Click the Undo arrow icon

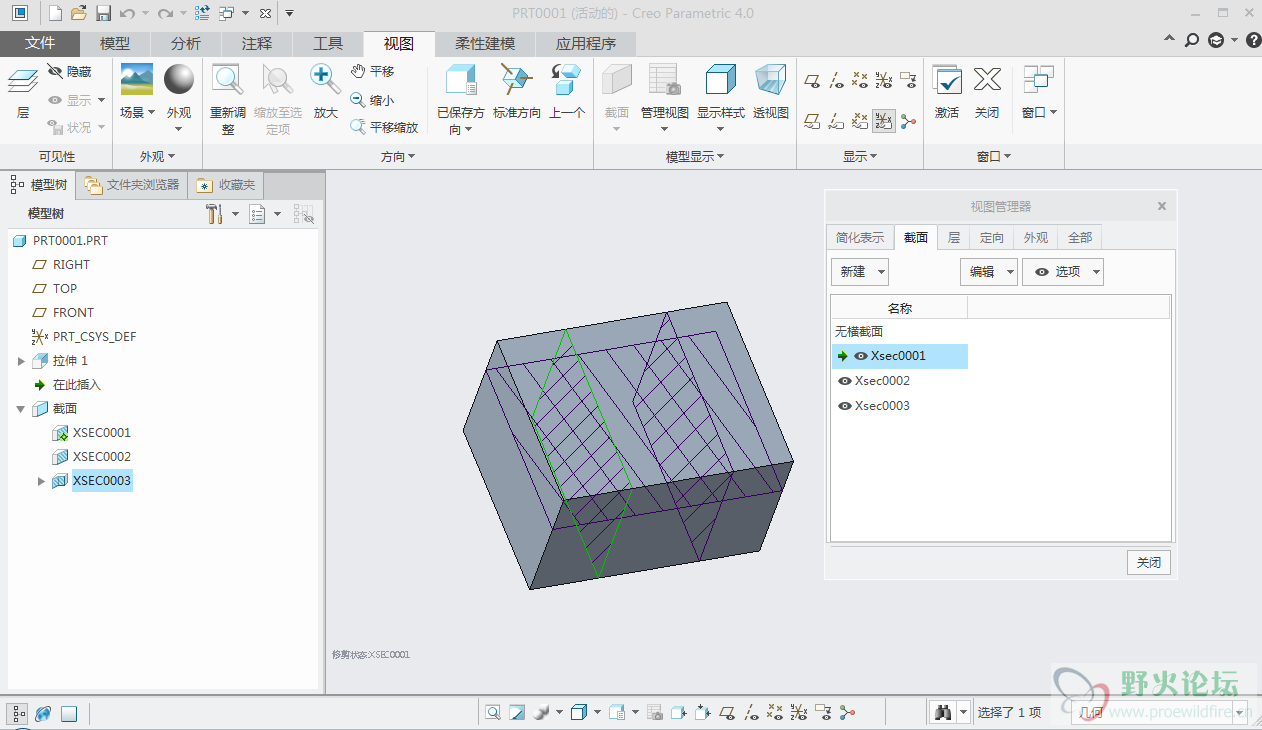click(x=127, y=13)
